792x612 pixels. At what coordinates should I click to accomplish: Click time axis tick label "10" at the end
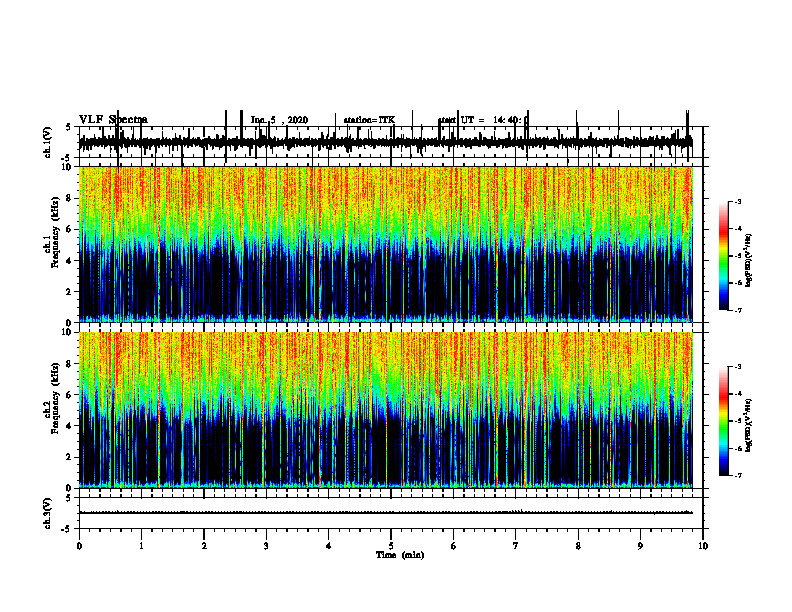tap(703, 546)
